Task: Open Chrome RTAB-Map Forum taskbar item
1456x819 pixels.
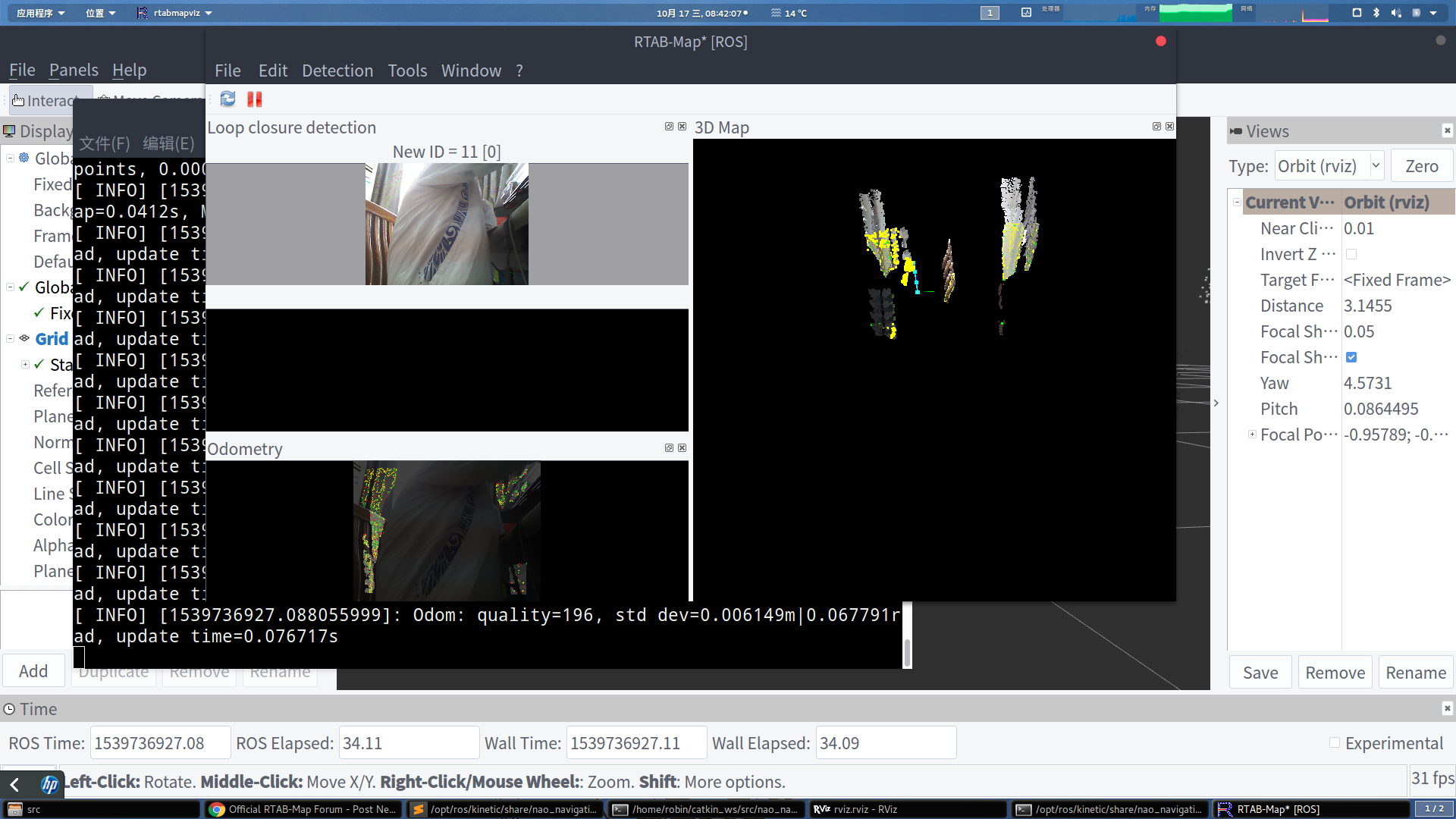Action: click(x=303, y=809)
